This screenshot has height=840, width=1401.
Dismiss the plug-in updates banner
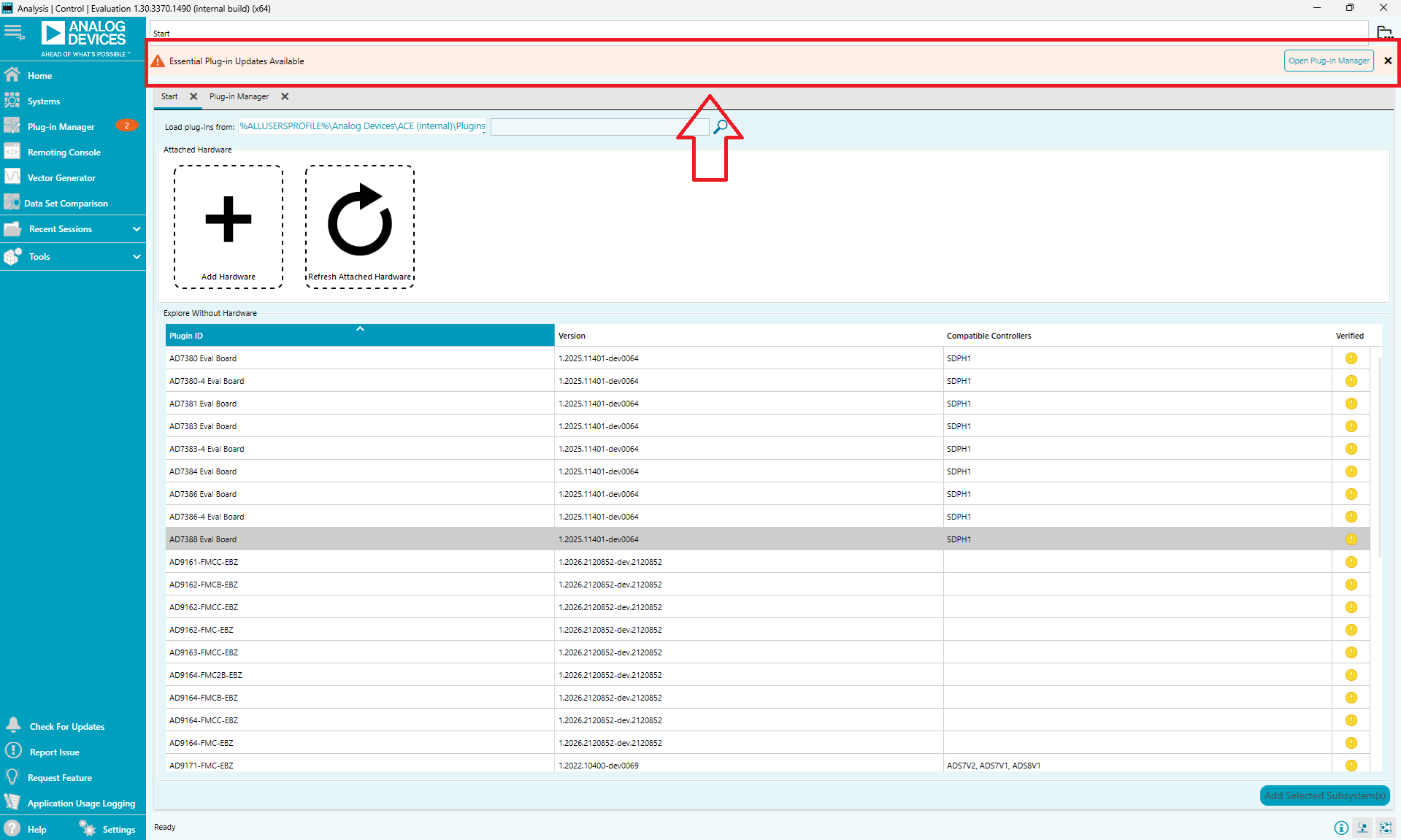point(1388,61)
